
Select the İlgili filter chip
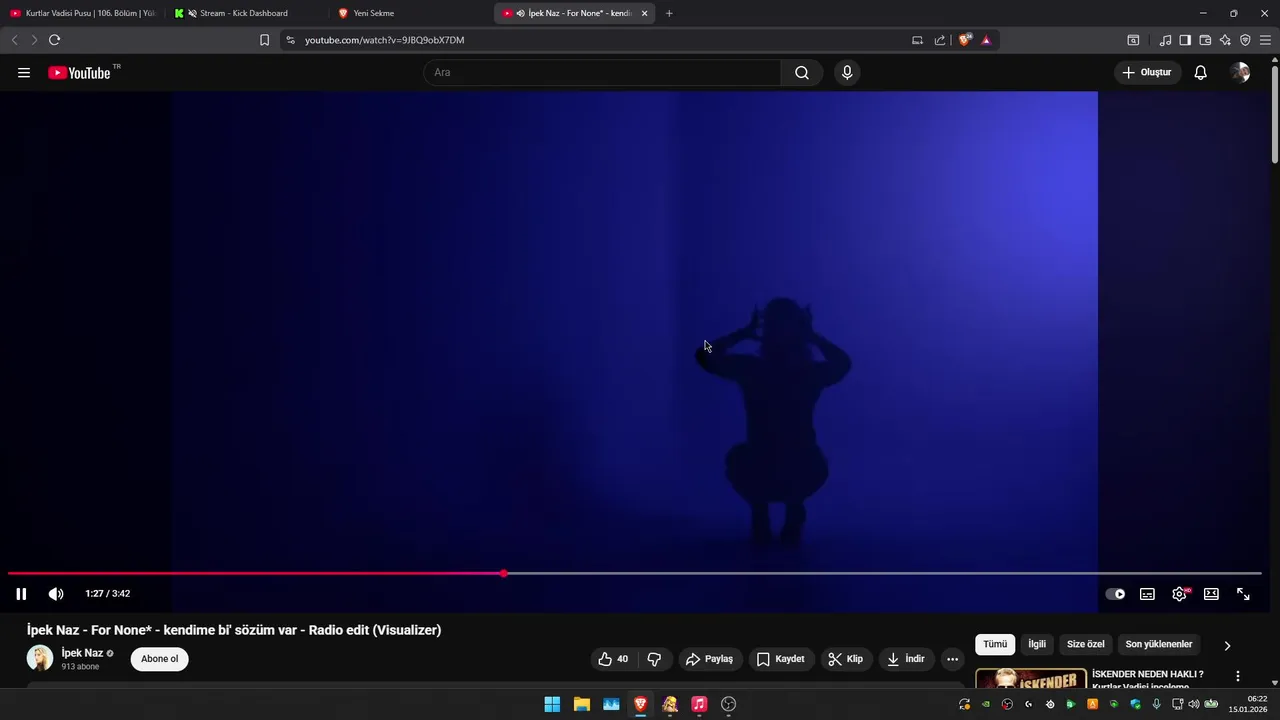click(x=1037, y=645)
